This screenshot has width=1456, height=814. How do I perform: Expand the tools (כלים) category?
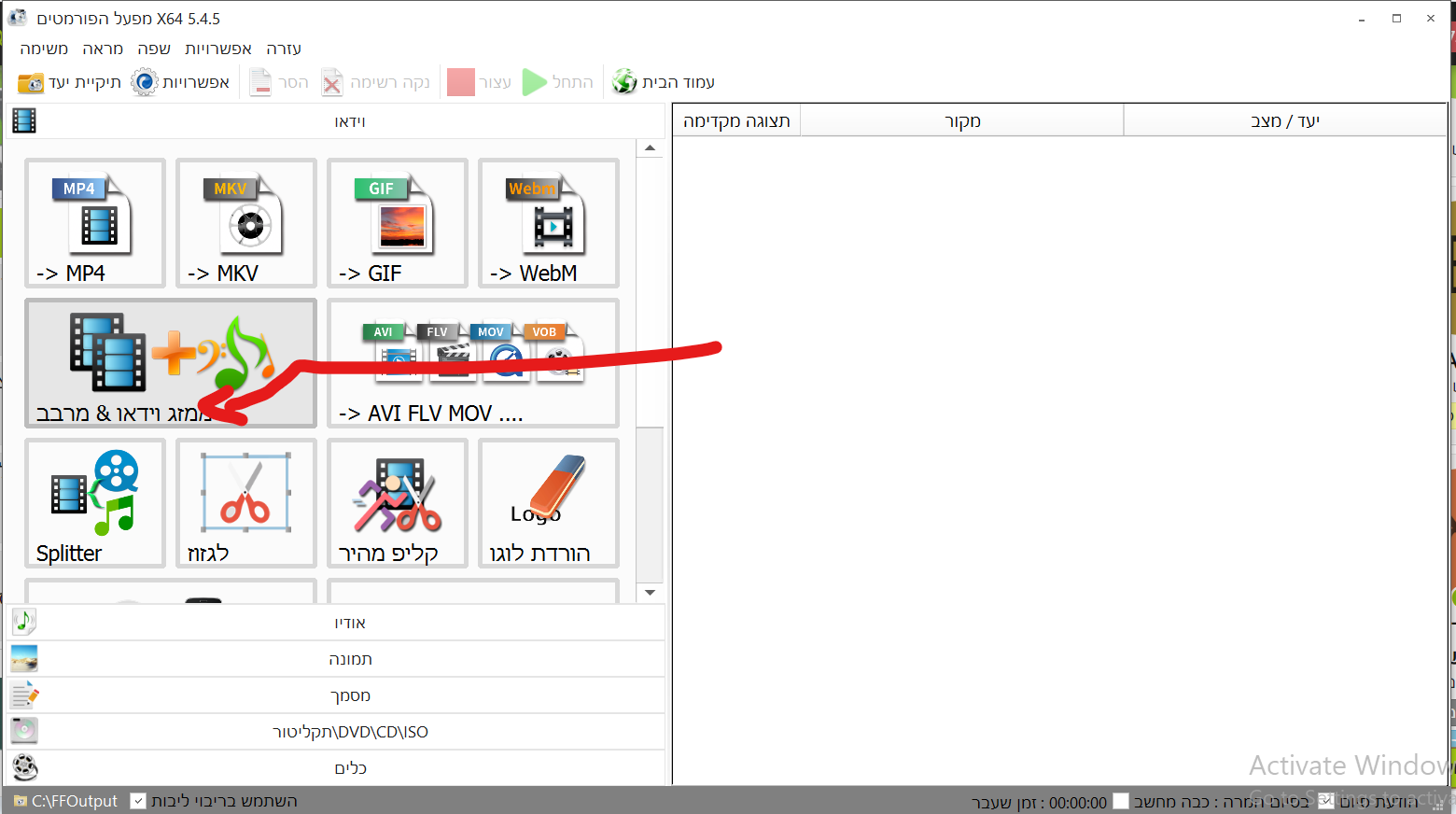click(336, 768)
